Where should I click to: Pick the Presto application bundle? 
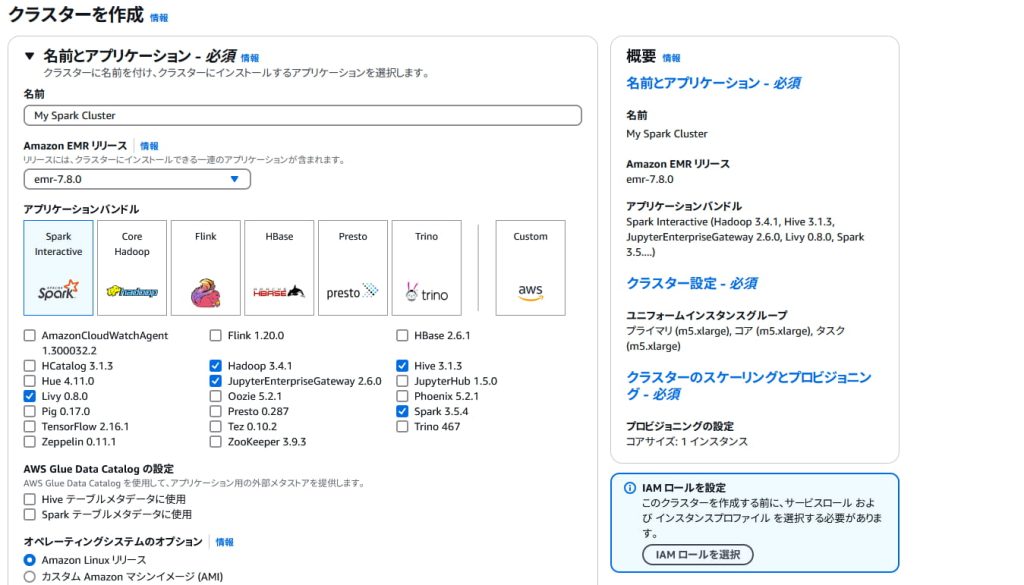[x=353, y=268]
